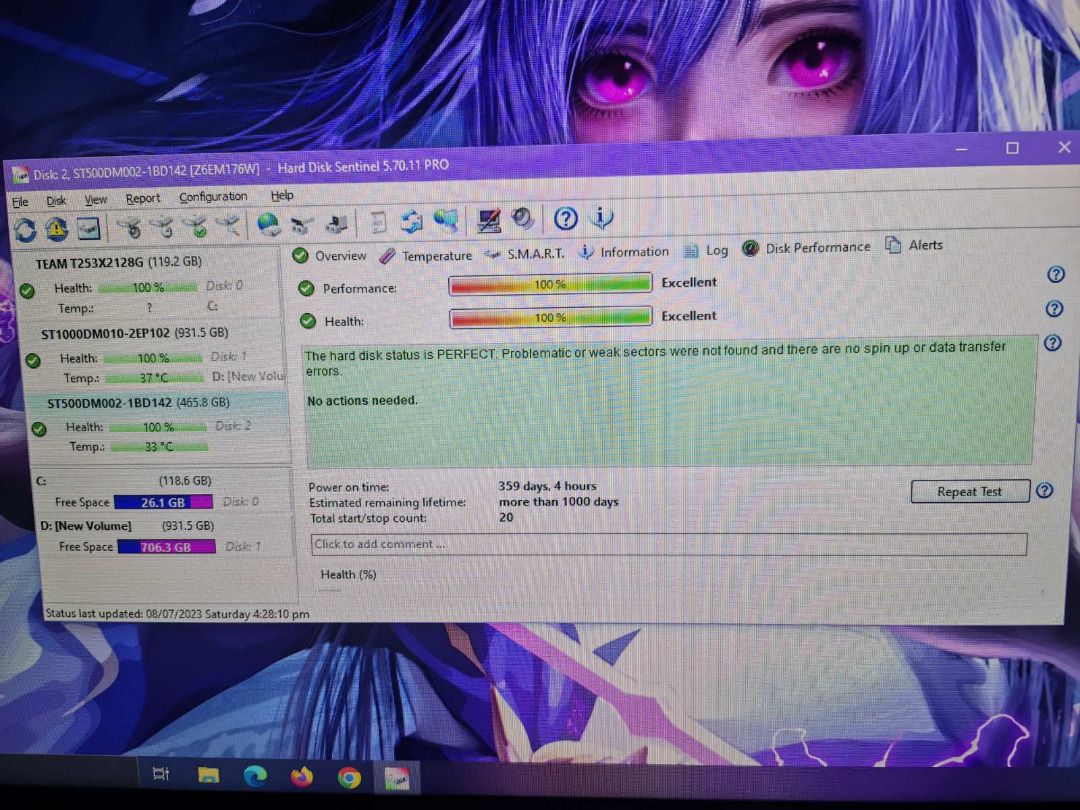
Task: Click the Repeat Test button
Action: [x=970, y=491]
